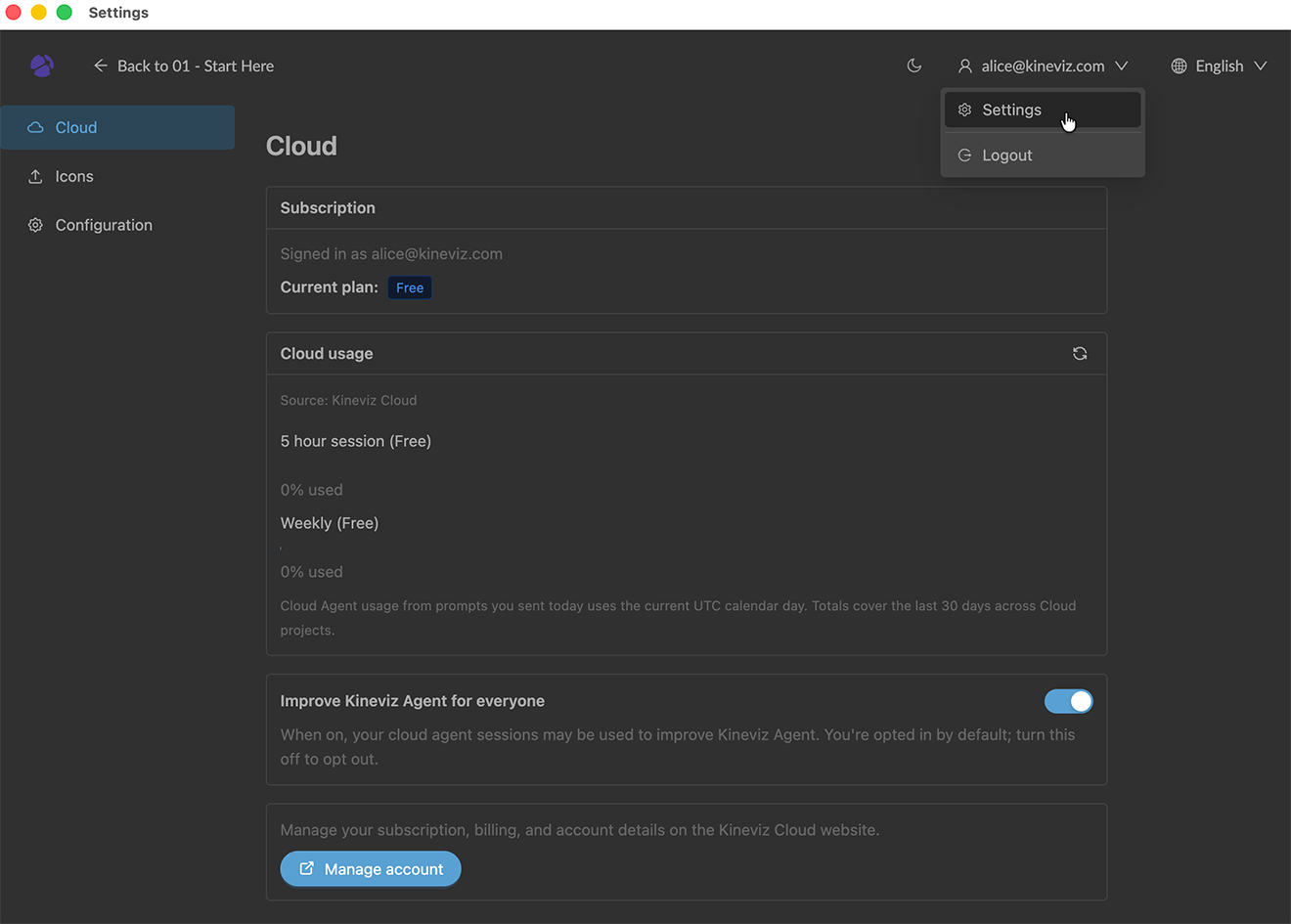The image size is (1291, 924).
Task: Click the 'Weekly (Free)' label
Action: point(330,523)
